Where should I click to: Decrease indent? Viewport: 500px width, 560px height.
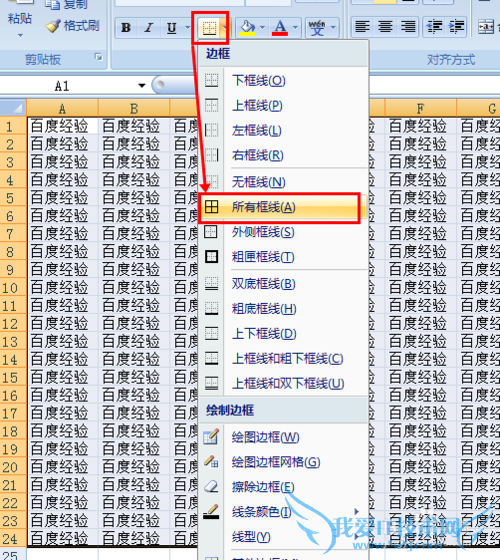(x=434, y=27)
